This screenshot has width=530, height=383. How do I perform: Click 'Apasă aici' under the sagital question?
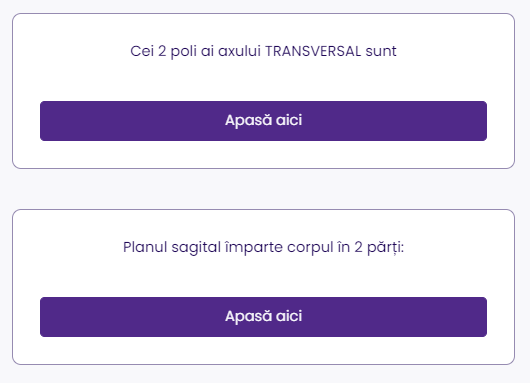(x=263, y=317)
